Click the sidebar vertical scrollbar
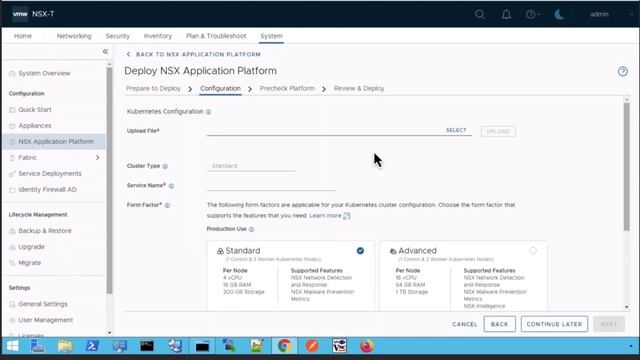Screen dimensions: 640x360 click(x=109, y=180)
